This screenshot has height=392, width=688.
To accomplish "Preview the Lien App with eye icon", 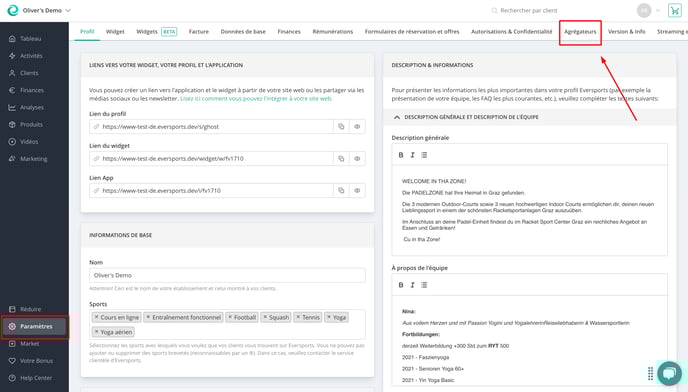I will (x=357, y=191).
